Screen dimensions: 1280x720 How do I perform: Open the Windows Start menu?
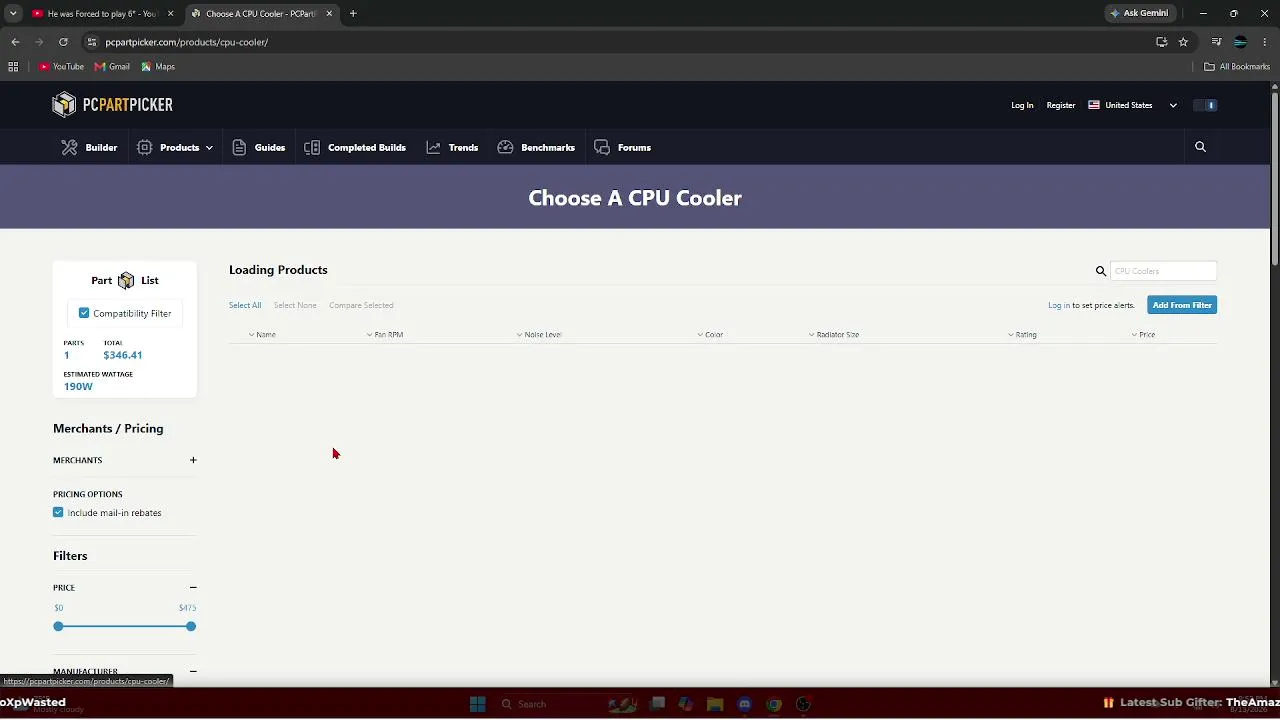[x=478, y=704]
